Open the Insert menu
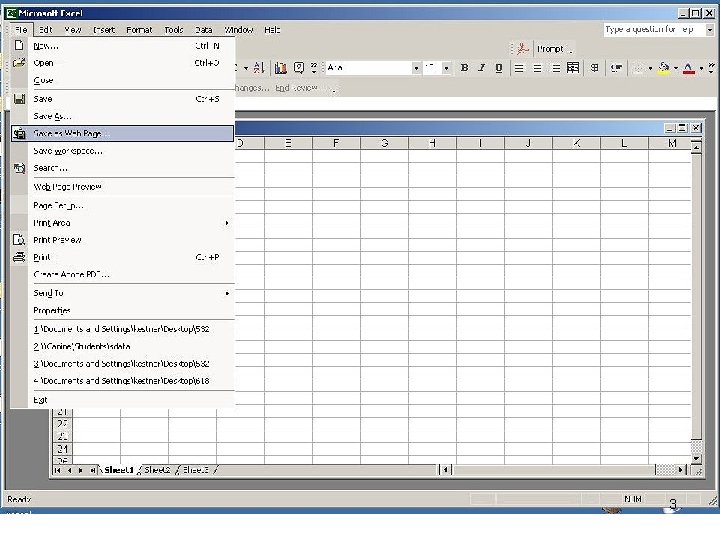The width and height of the screenshot is (720, 540). coord(104,30)
